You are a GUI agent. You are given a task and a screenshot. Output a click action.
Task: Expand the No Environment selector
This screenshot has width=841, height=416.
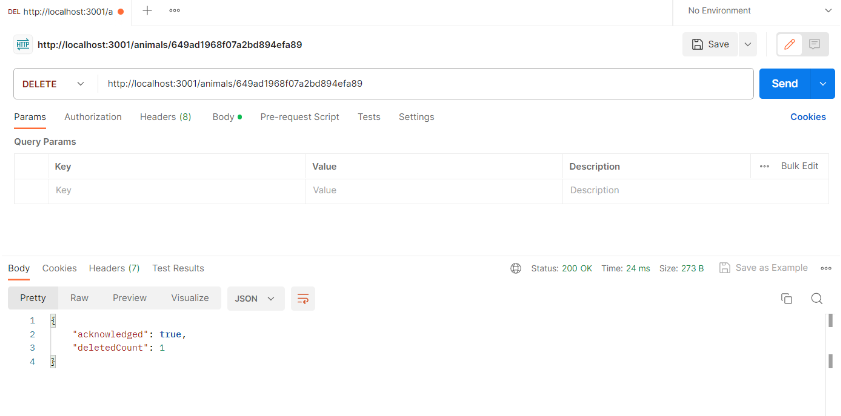point(756,11)
